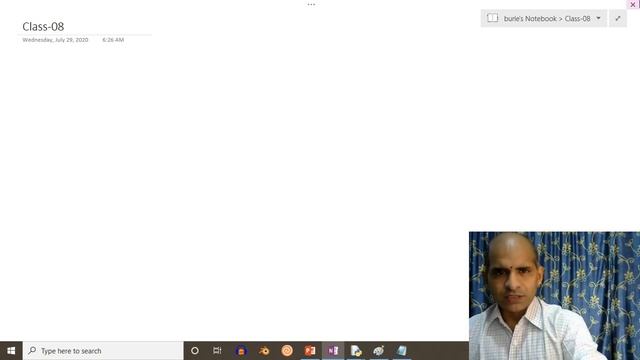The width and height of the screenshot is (640, 360).
Task: Switch to PowerPoint on the taskbar
Action: click(310, 351)
